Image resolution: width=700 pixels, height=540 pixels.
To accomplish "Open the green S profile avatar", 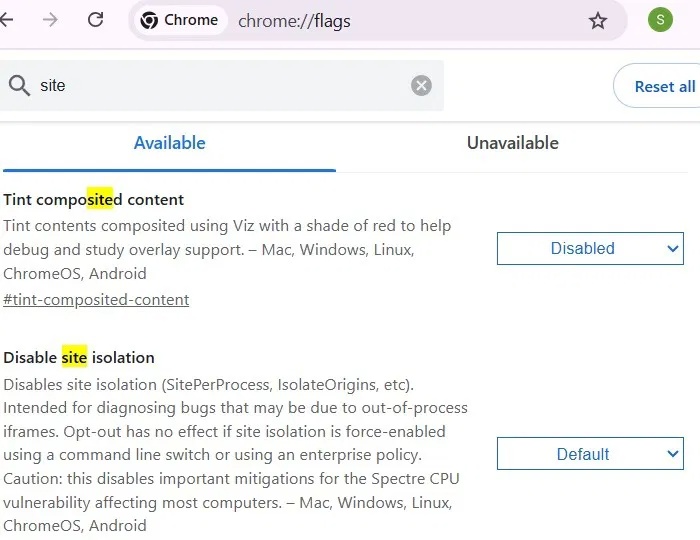I will click(660, 20).
